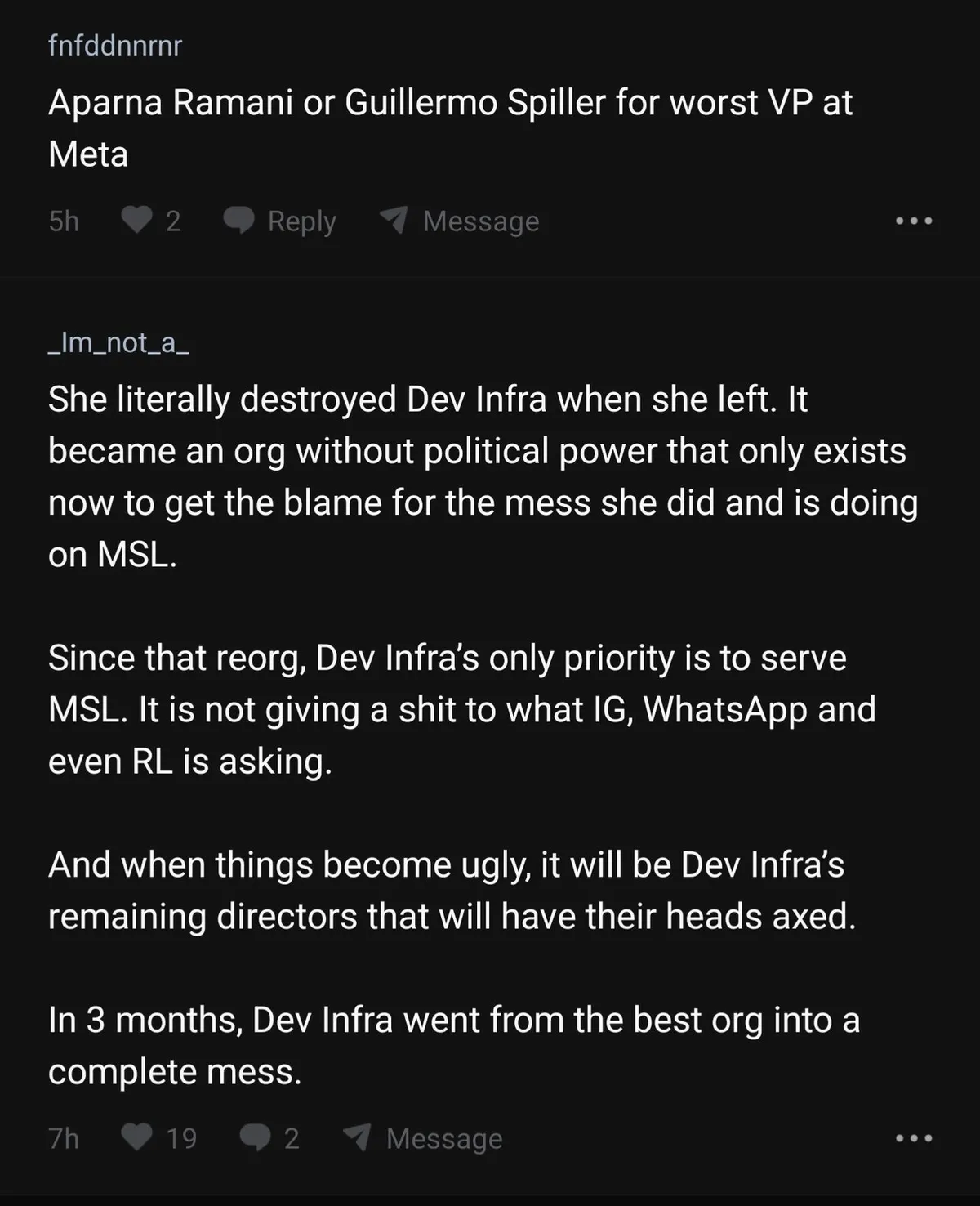Screen dimensions: 980x1206
Task: Click the paragraph starting "In 3 months, Dev Infra"
Action: click(454, 1045)
